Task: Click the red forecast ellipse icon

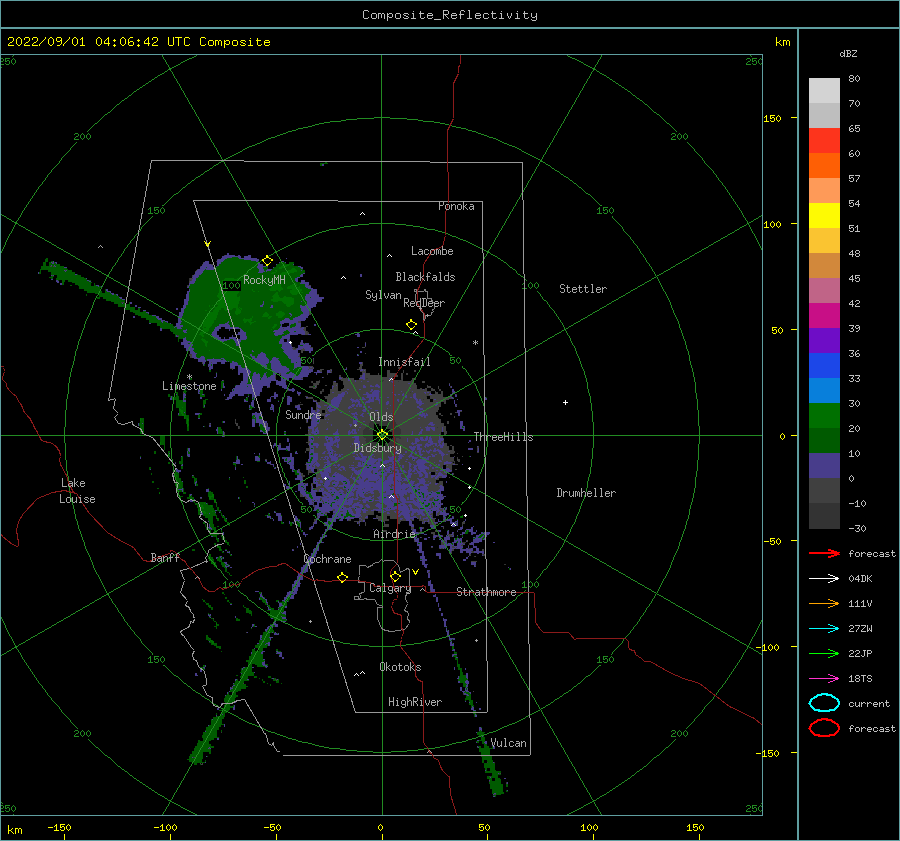Action: (824, 728)
